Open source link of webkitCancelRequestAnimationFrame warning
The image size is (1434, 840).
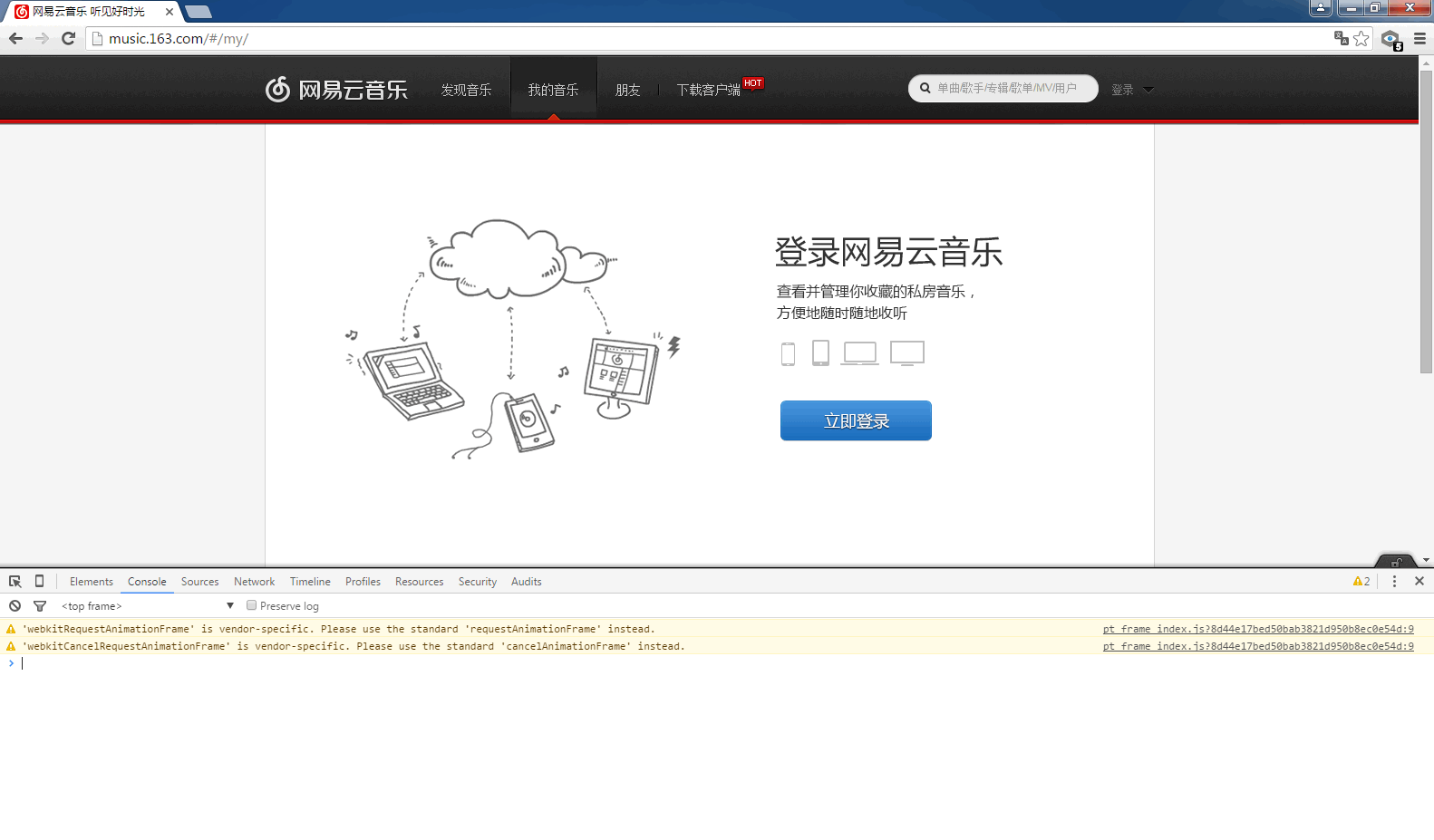click(1258, 646)
